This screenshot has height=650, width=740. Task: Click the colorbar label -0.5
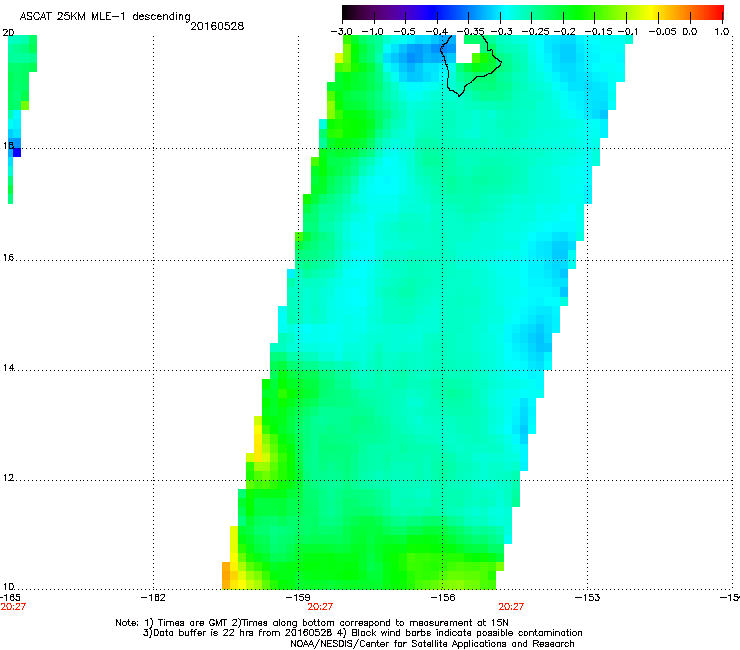[x=404, y=32]
